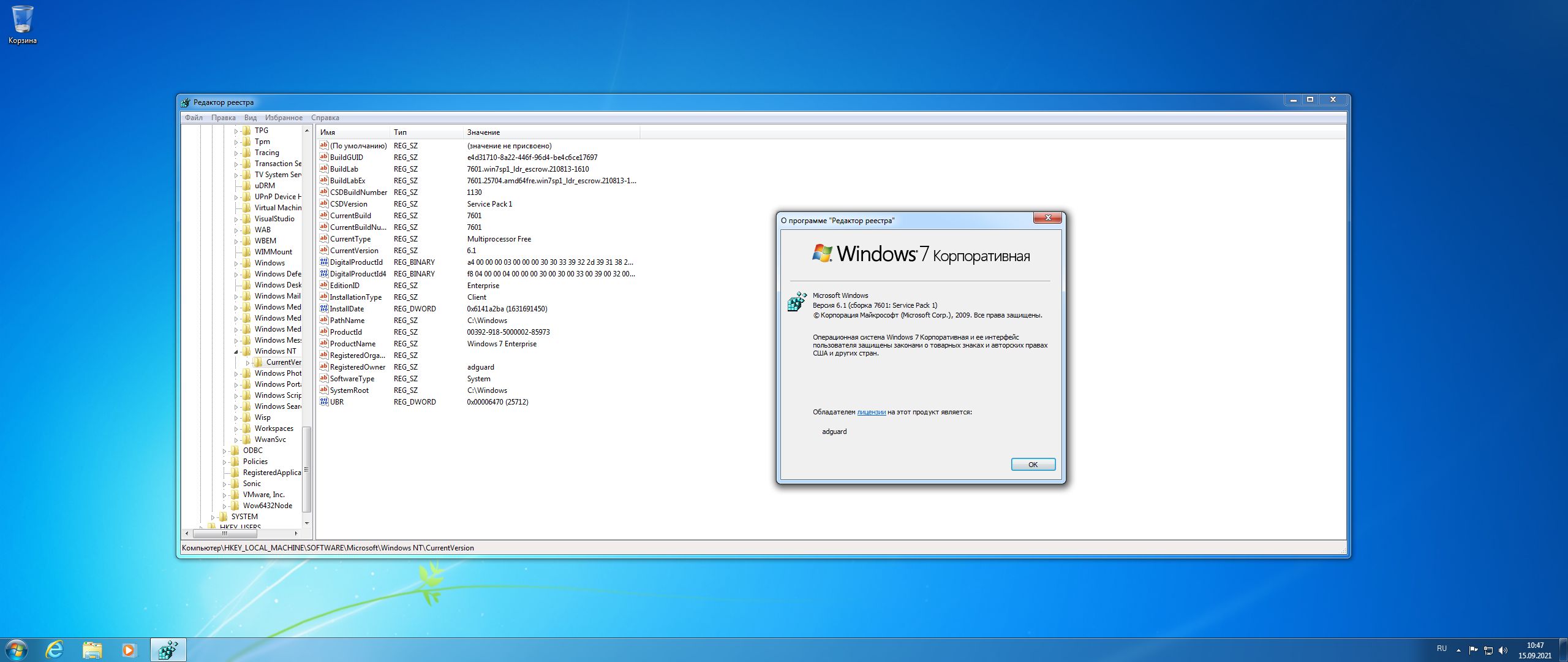The width and height of the screenshot is (1568, 662).
Task: Click the Action Center flag icon
Action: (1473, 650)
